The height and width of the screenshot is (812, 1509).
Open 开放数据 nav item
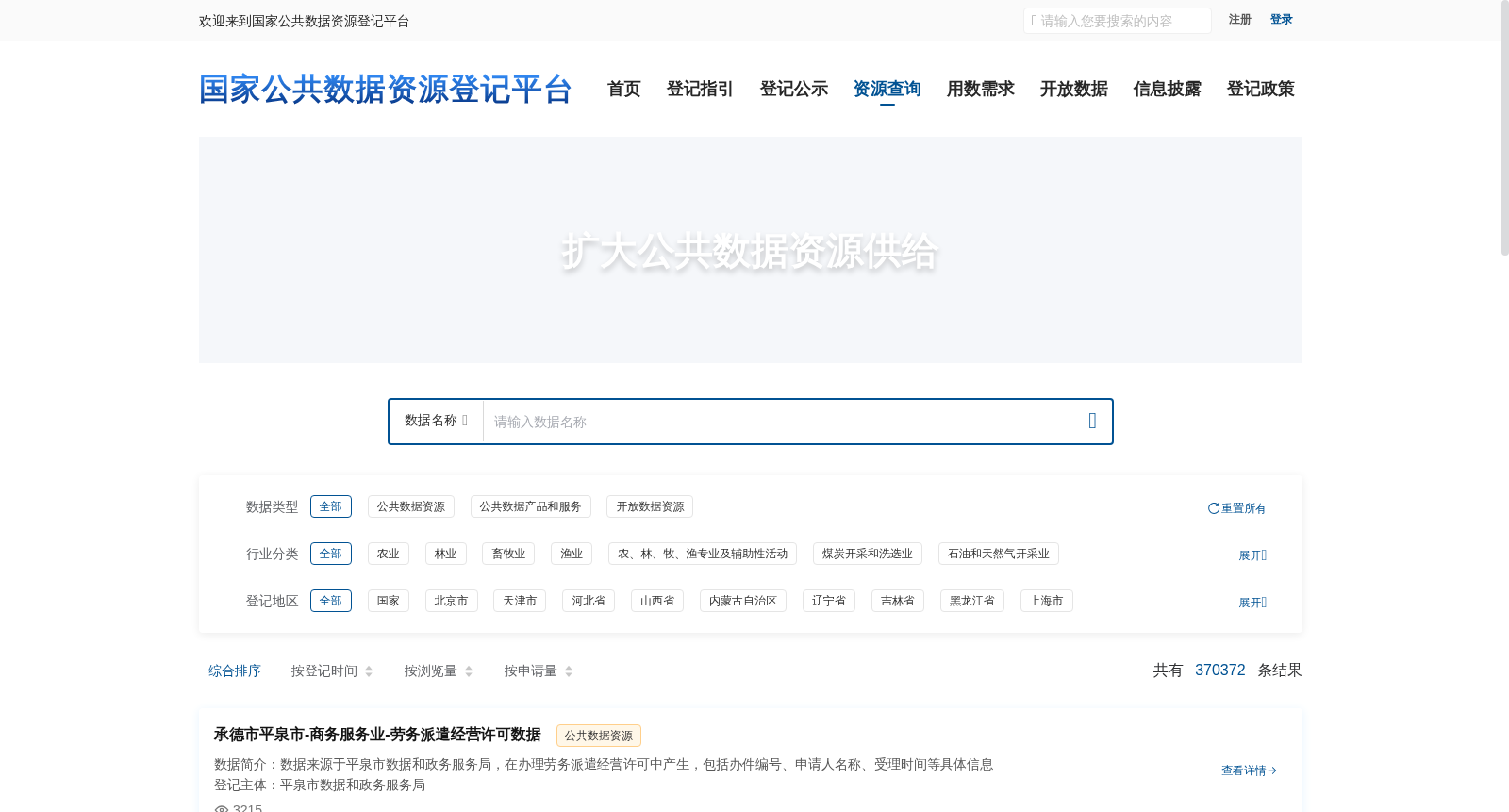pos(1074,89)
